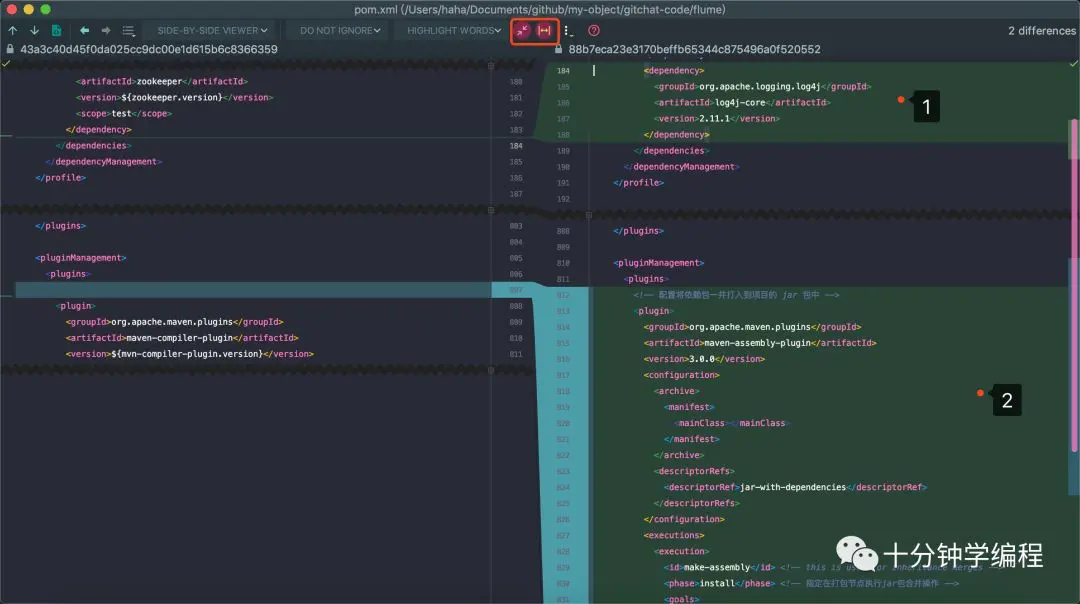Click the pluginManagement tag in left pane
Viewport: 1080px width, 604px height.
coord(81,258)
